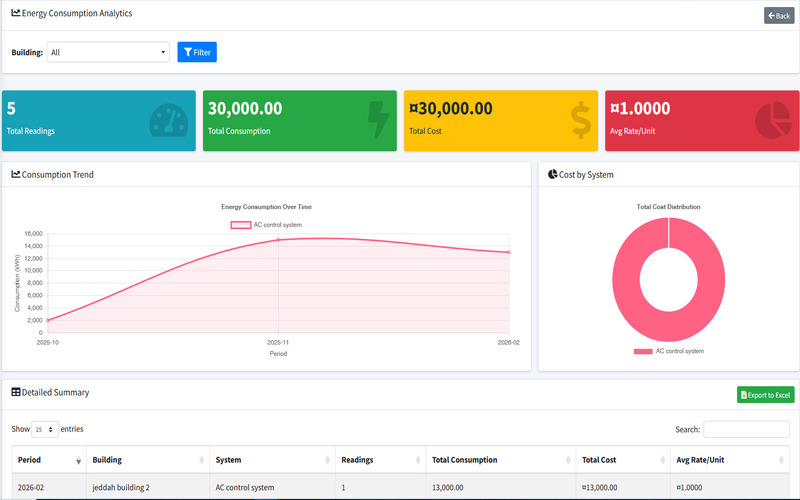Click the pie icon beside Cost by System
The image size is (800, 500).
tap(553, 174)
